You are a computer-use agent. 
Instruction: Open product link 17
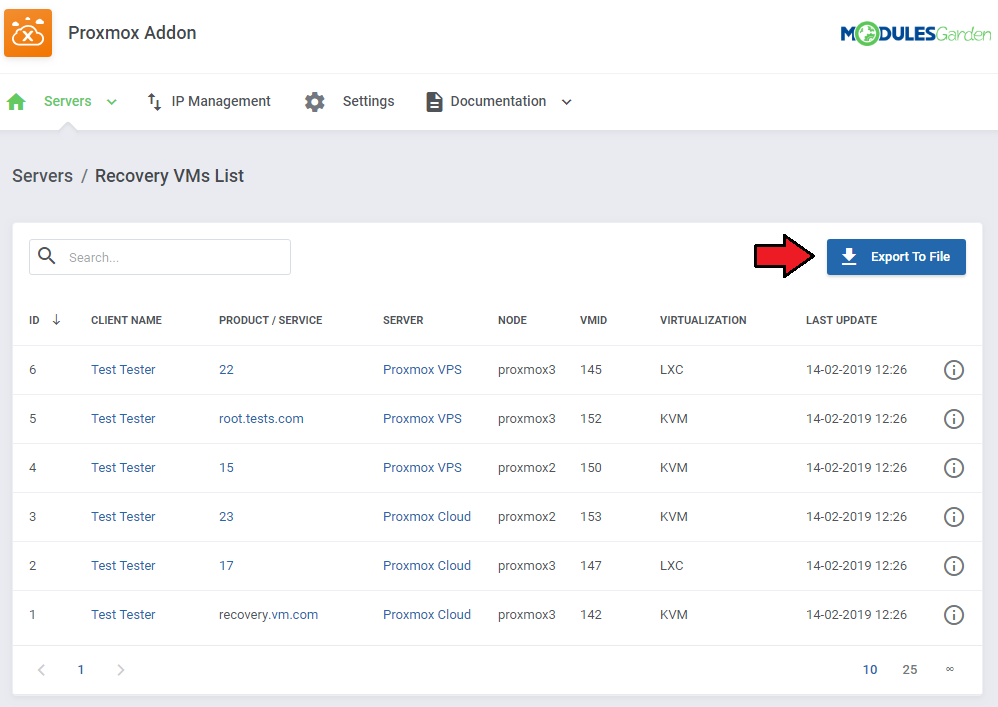226,566
